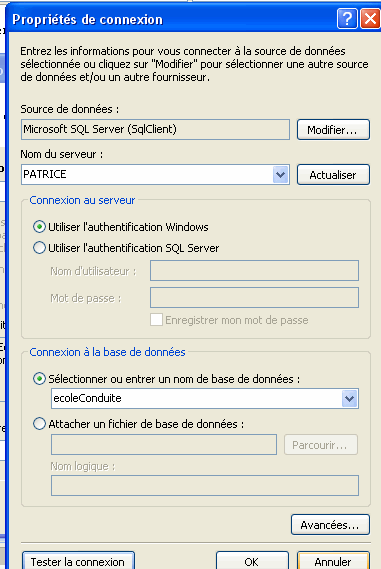Cancel with the Annuler button
Viewport: 381px width, 569px height.
pos(333,561)
